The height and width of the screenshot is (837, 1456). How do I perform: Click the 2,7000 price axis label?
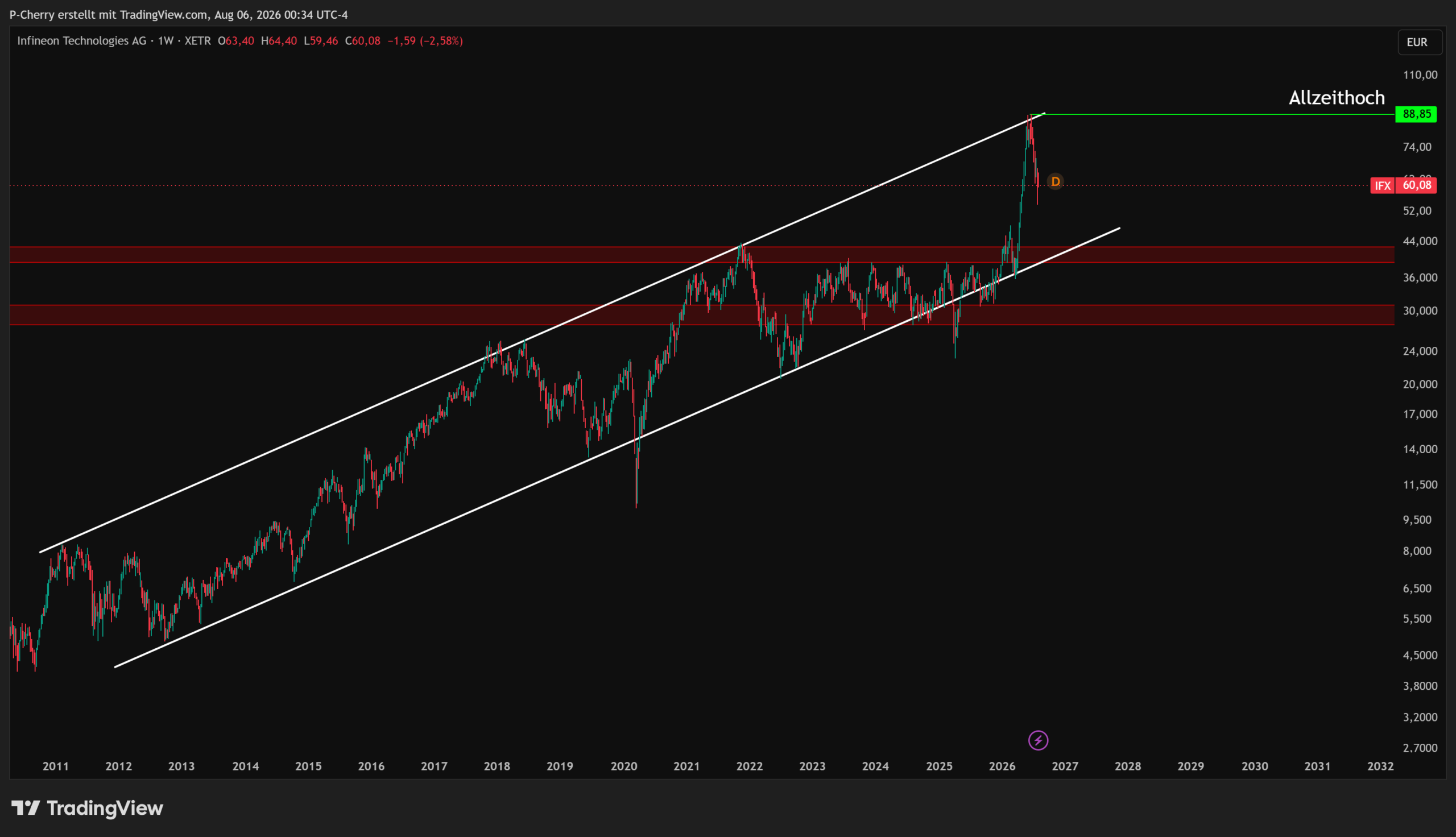[x=1420, y=748]
